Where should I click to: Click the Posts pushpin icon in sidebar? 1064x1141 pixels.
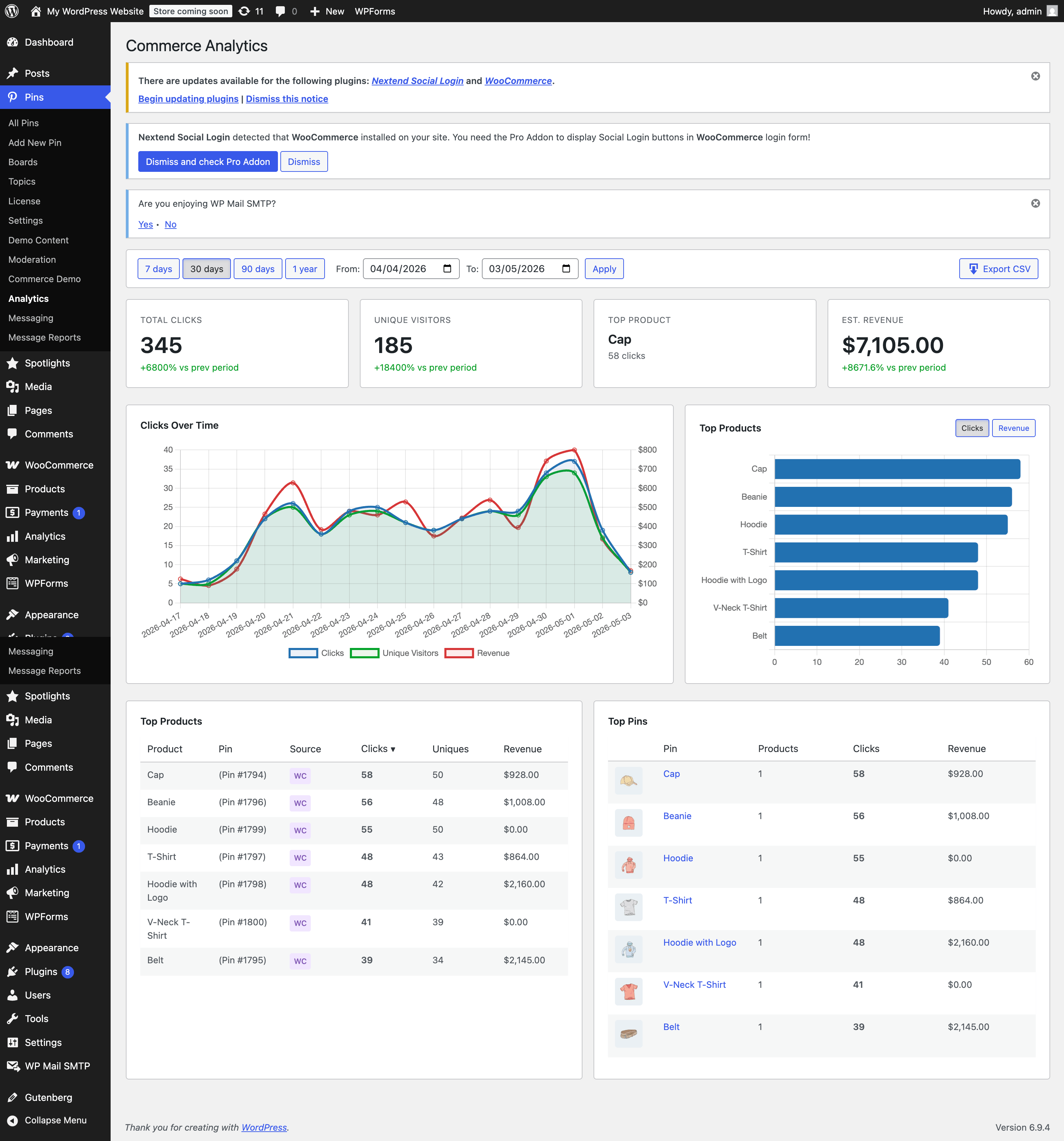(13, 73)
